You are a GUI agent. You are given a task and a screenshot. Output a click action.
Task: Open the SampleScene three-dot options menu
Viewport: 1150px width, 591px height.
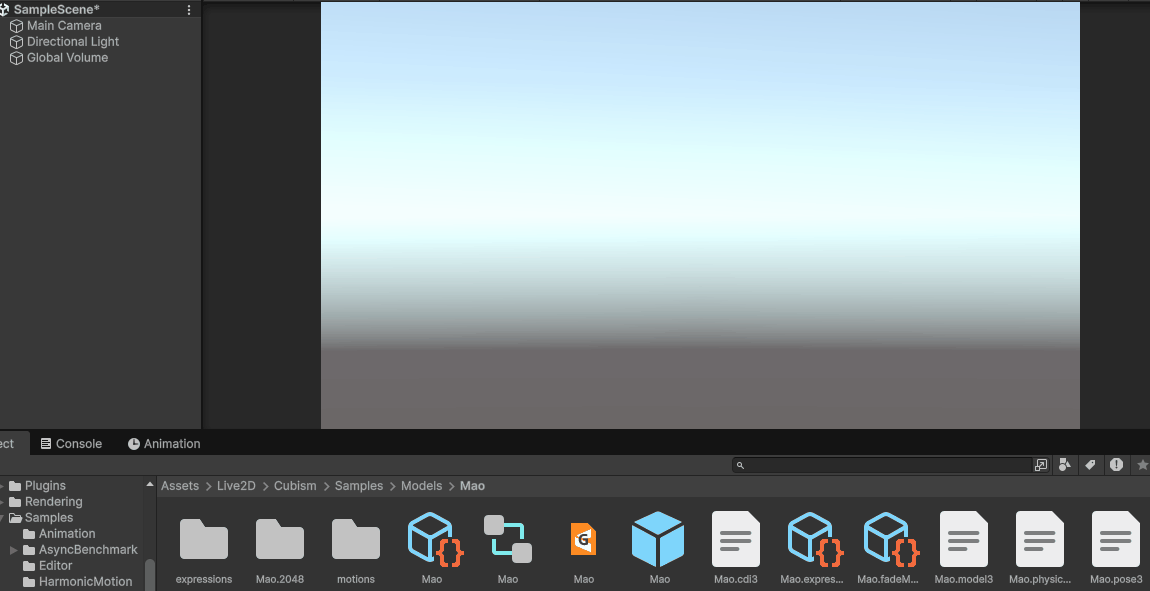pyautogui.click(x=190, y=10)
